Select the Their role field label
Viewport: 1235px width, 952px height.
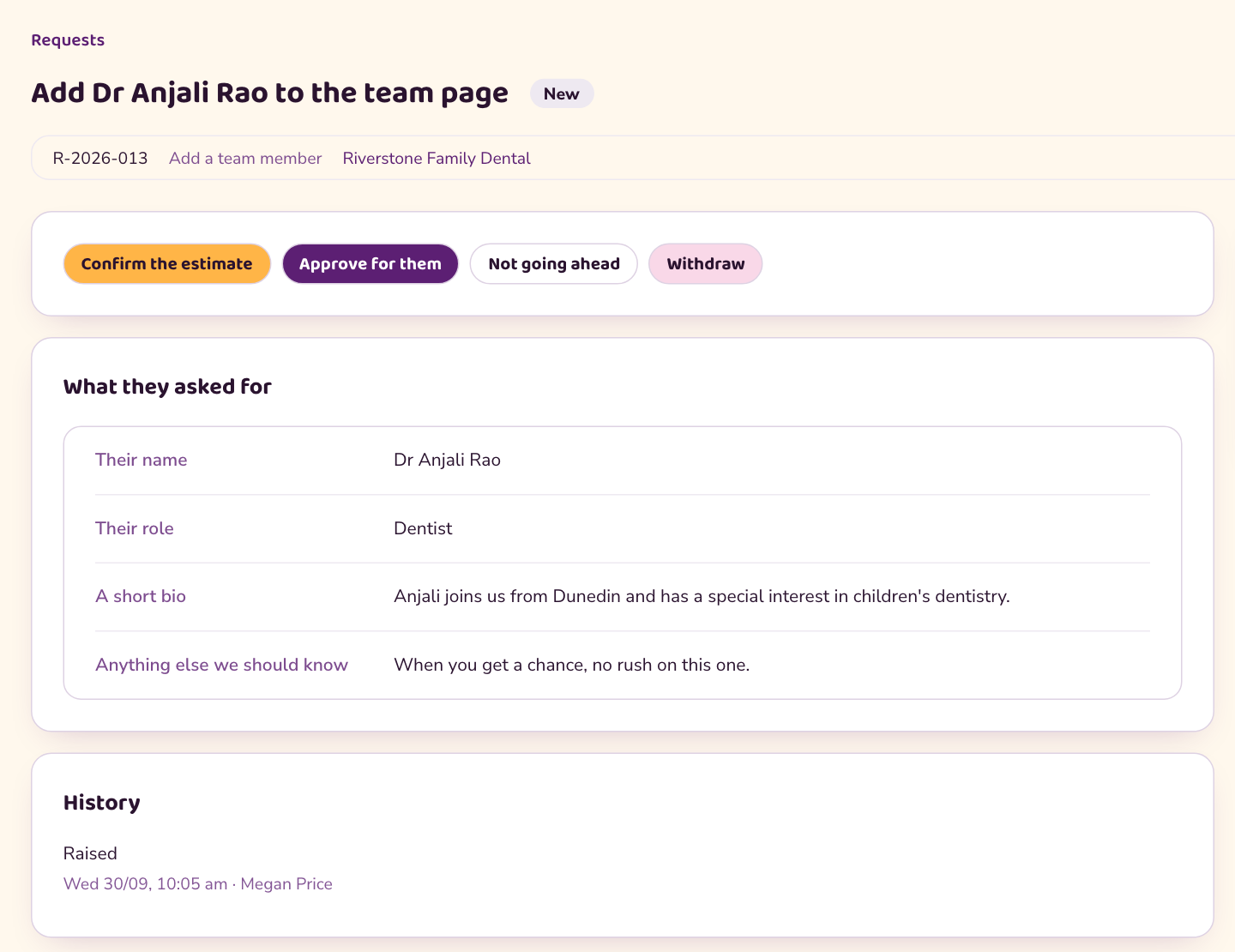pos(135,528)
